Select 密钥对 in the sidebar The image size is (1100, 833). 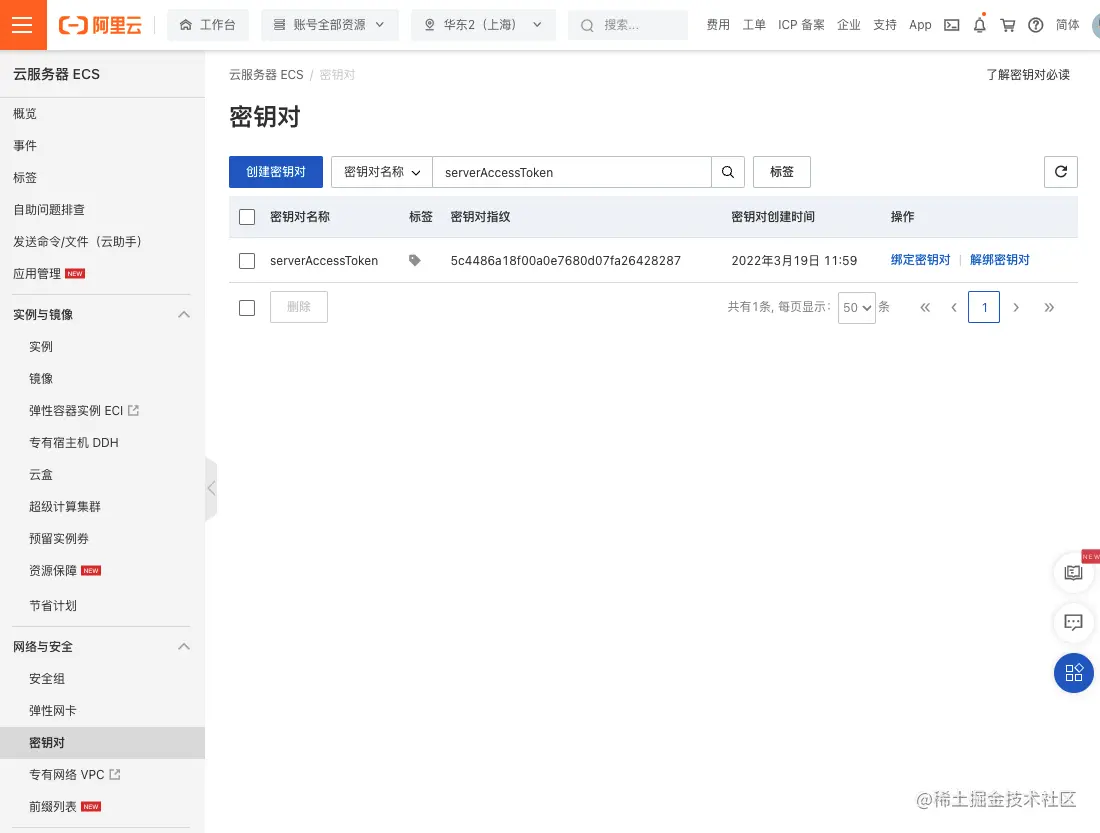(102, 742)
